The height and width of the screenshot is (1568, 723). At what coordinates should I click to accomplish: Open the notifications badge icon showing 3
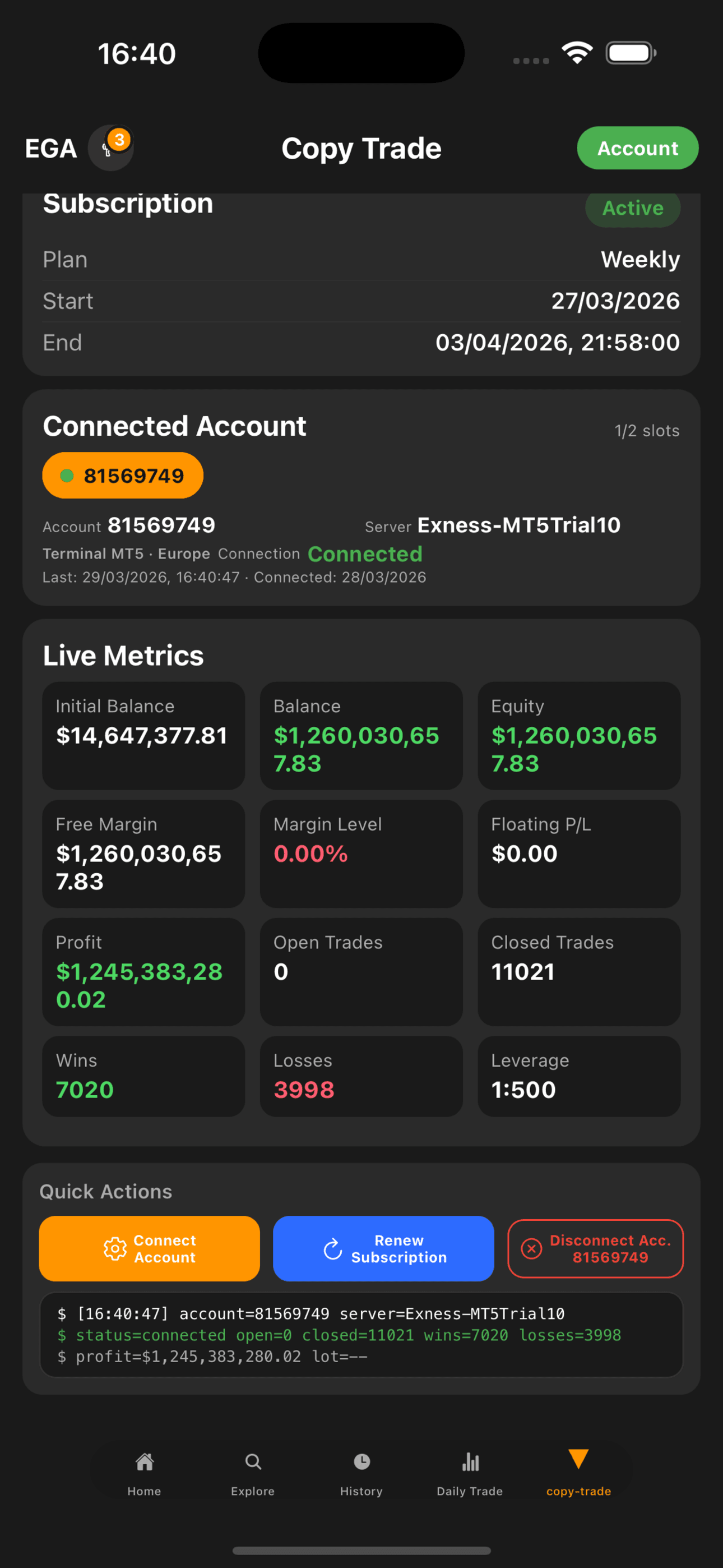112,147
